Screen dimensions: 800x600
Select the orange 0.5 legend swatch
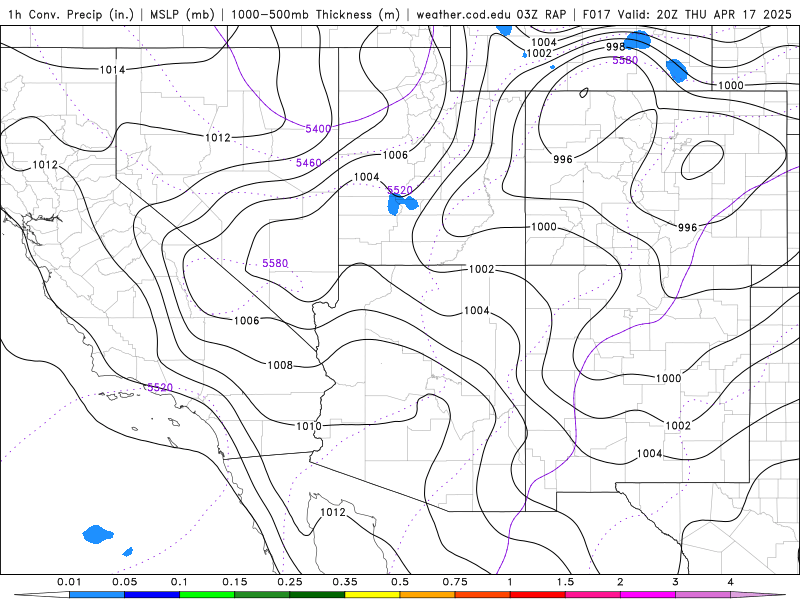(x=428, y=595)
